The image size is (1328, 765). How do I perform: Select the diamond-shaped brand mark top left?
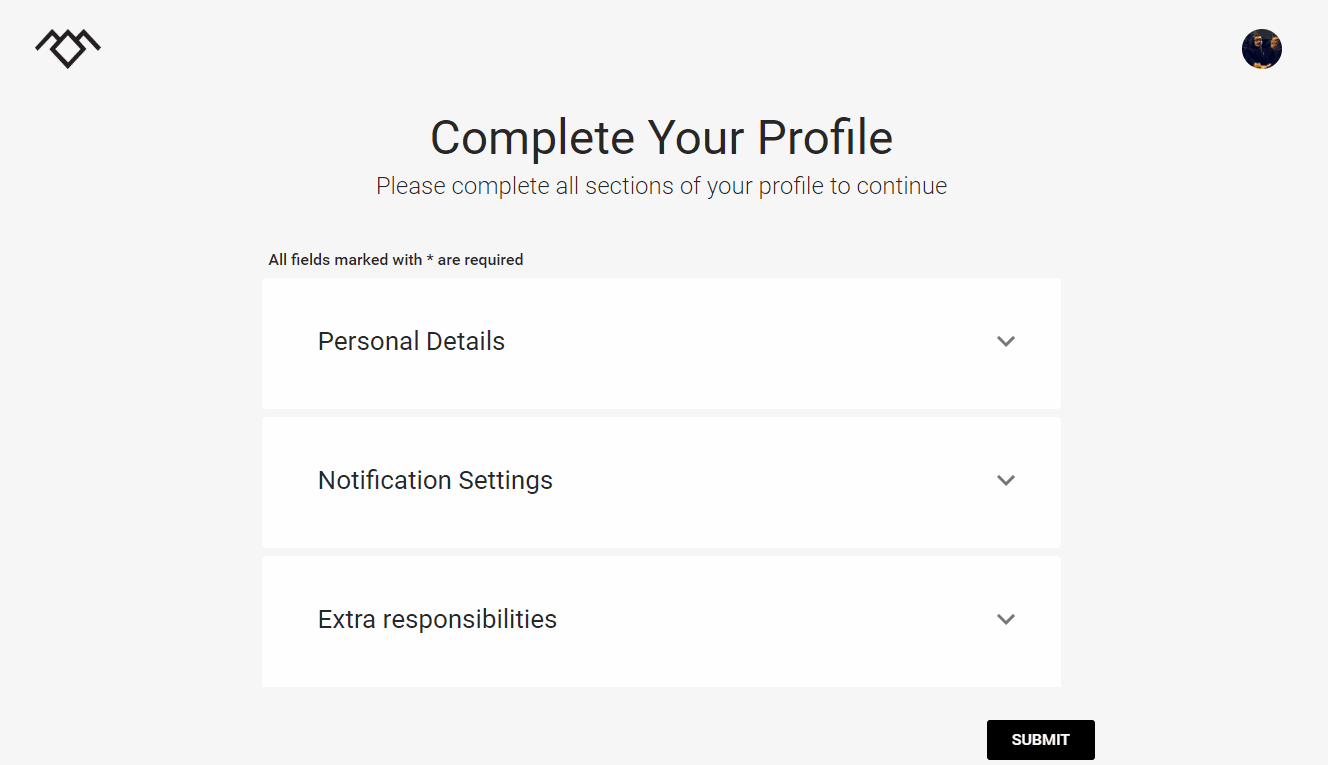tap(67, 46)
